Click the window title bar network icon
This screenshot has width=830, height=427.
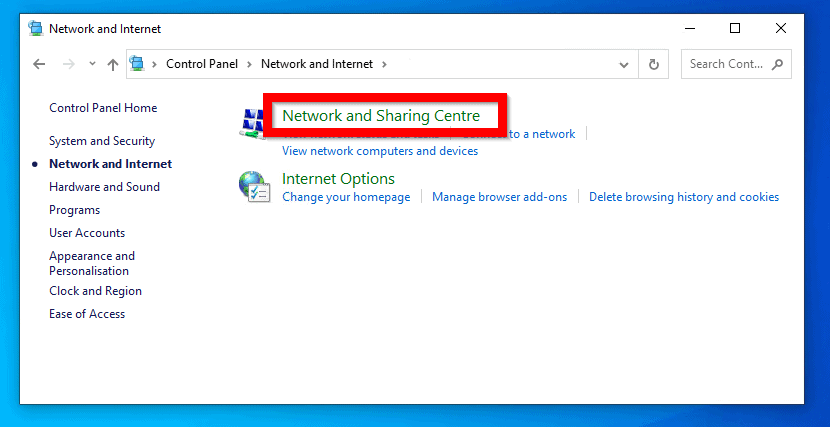click(36, 29)
